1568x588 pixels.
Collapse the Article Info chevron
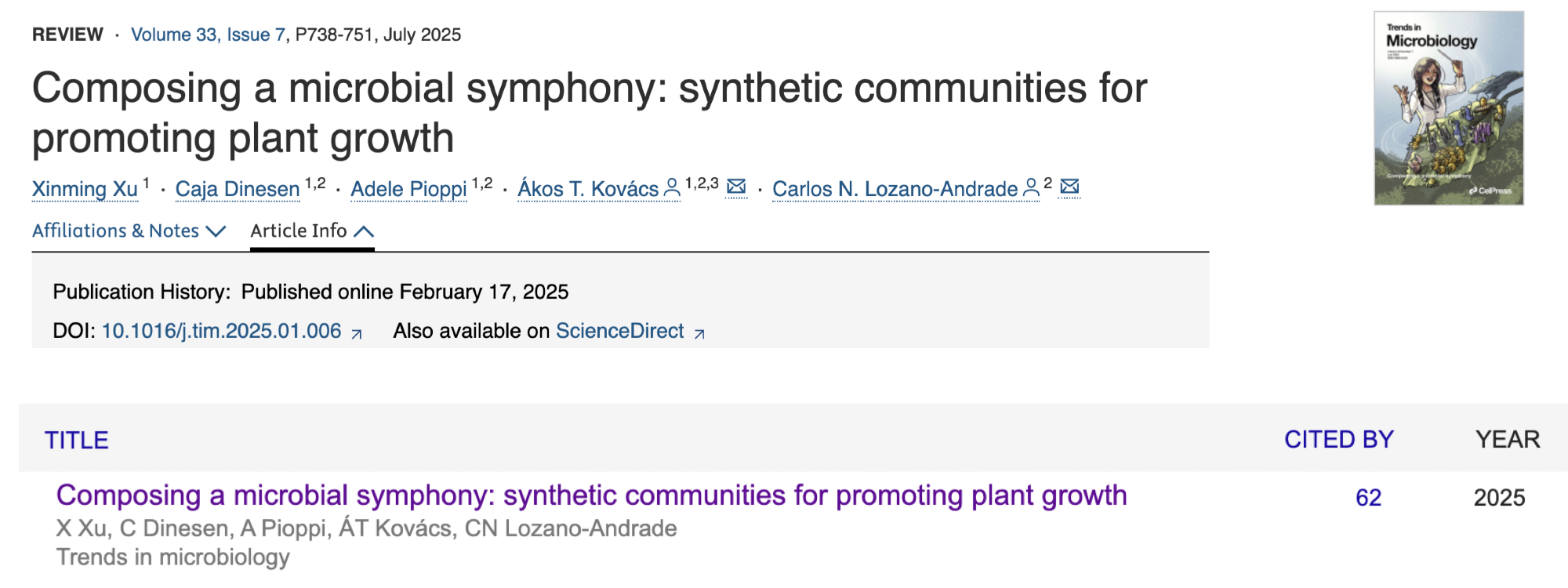(x=364, y=231)
